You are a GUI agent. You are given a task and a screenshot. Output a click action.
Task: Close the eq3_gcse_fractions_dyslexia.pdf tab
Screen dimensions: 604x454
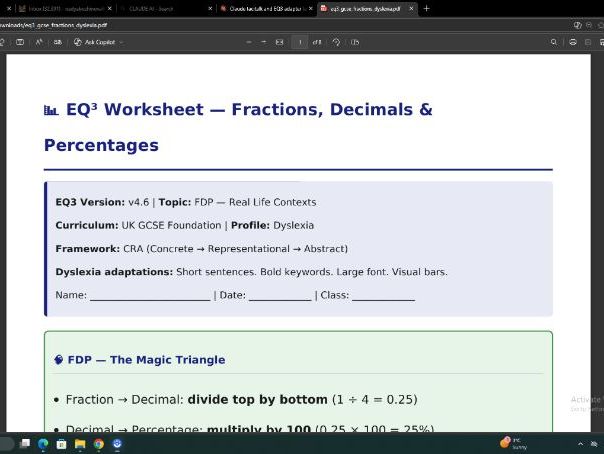pos(411,8)
